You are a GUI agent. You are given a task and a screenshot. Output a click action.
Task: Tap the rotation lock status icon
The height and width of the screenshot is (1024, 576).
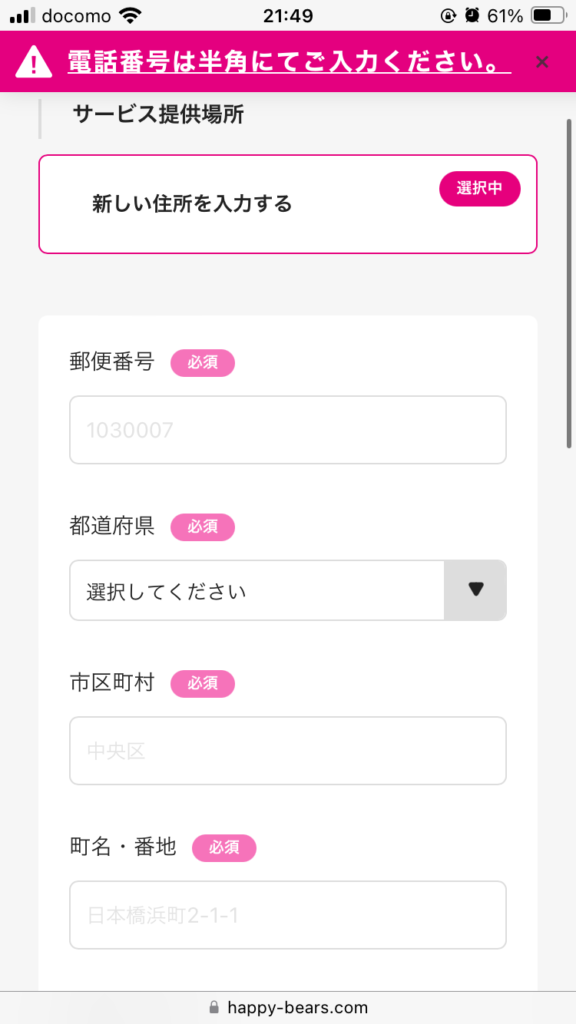coord(448,16)
